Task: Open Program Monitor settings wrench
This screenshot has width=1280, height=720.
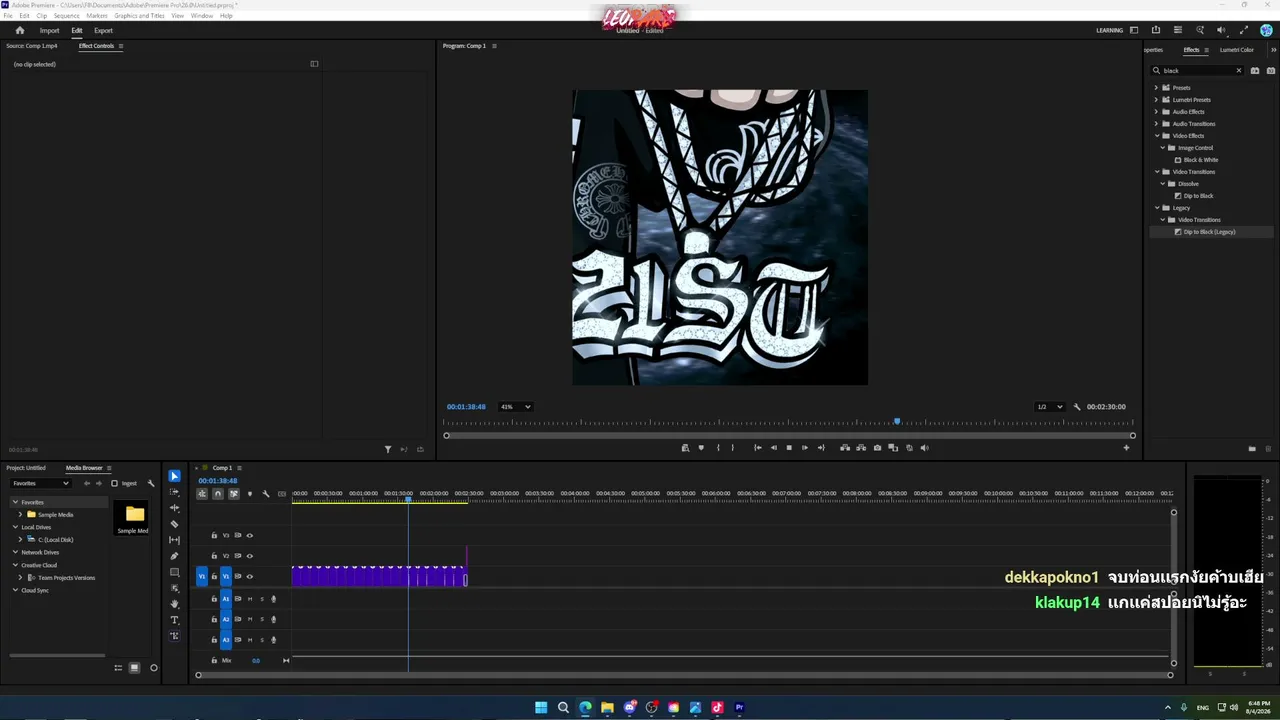Action: click(1077, 407)
